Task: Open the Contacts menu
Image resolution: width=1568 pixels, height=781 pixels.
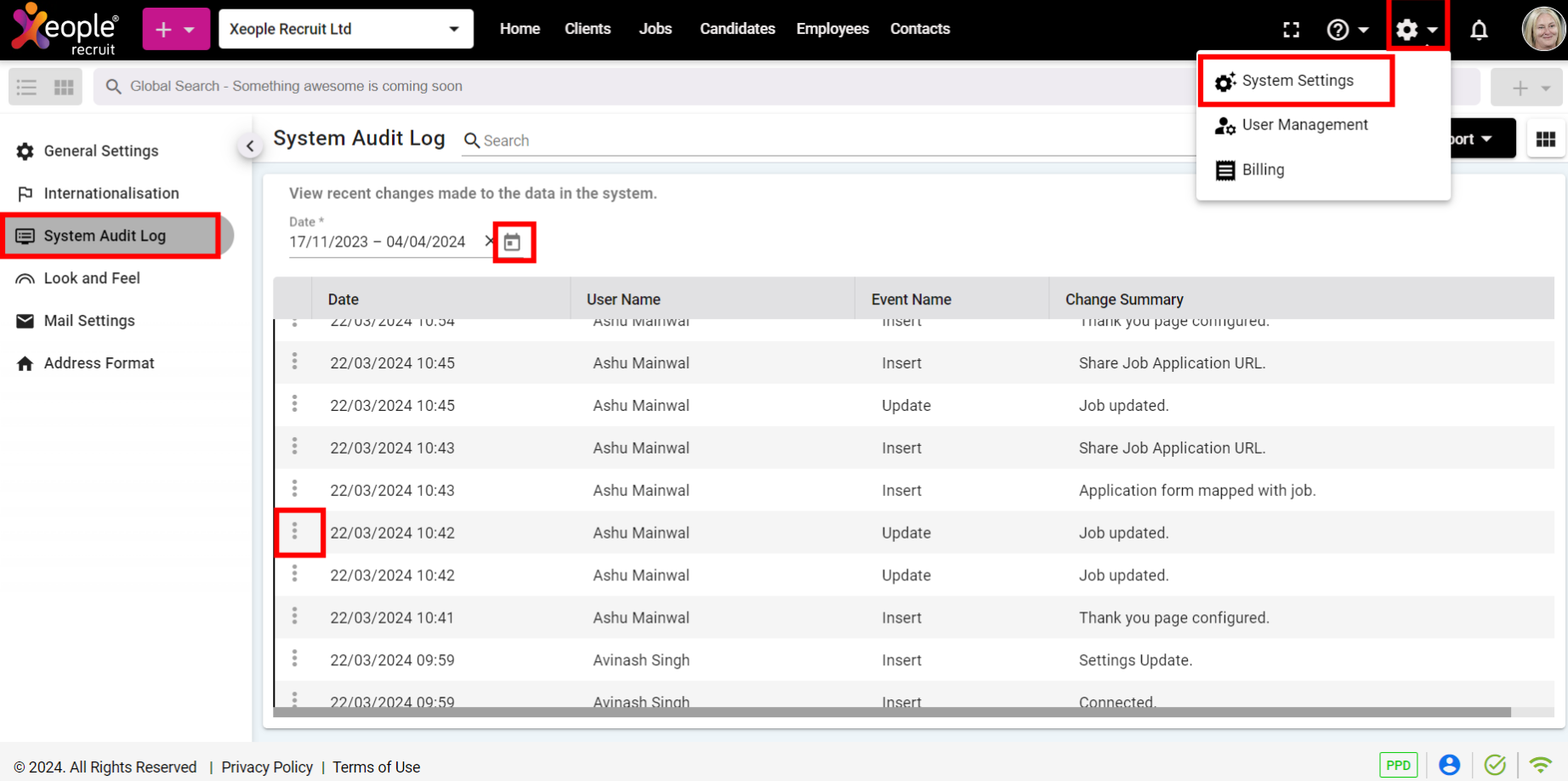Action: (x=920, y=29)
